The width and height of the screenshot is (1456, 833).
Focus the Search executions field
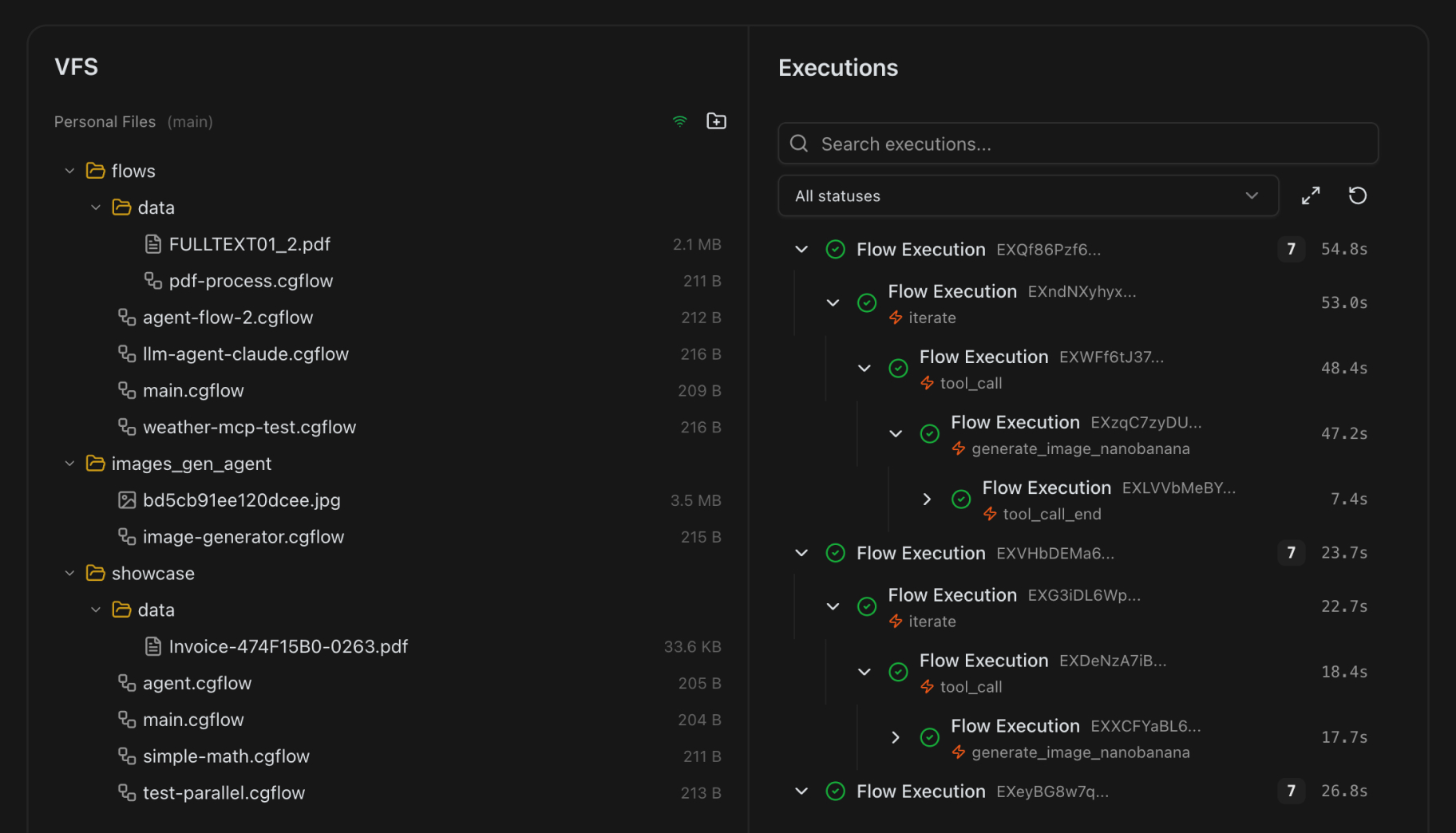click(1078, 144)
